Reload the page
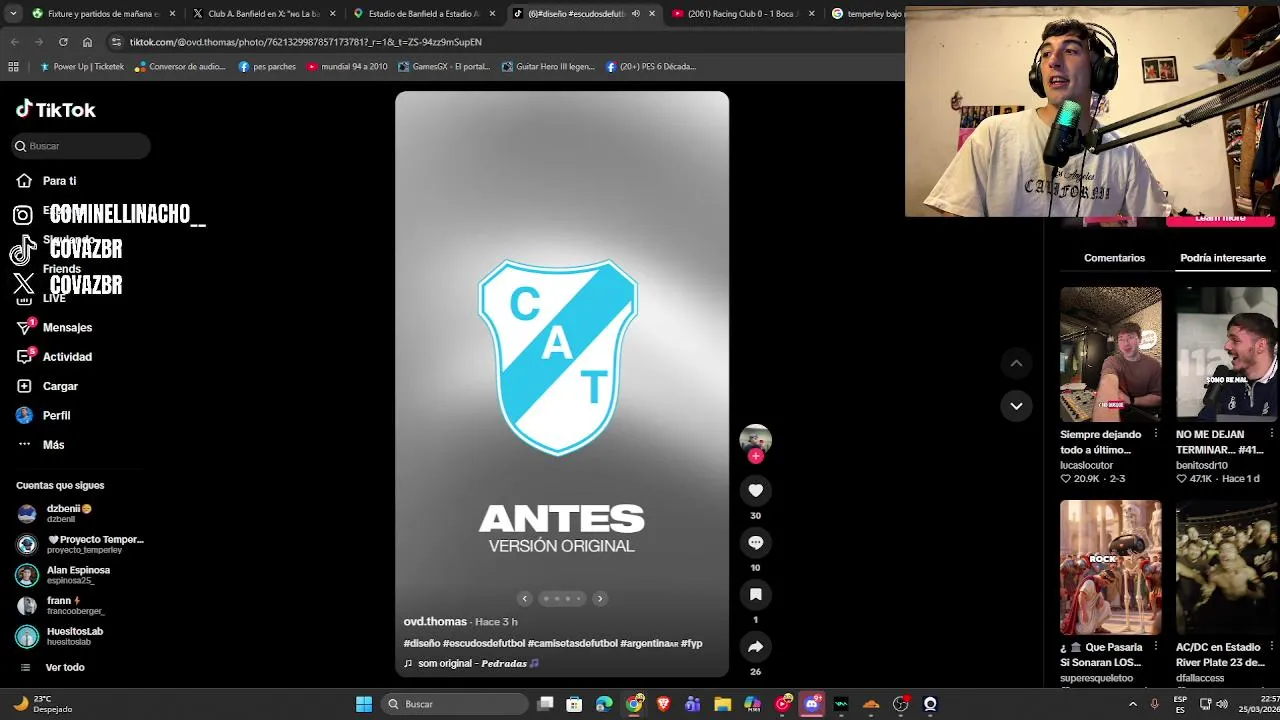Viewport: 1280px width, 720px height. pos(63,42)
